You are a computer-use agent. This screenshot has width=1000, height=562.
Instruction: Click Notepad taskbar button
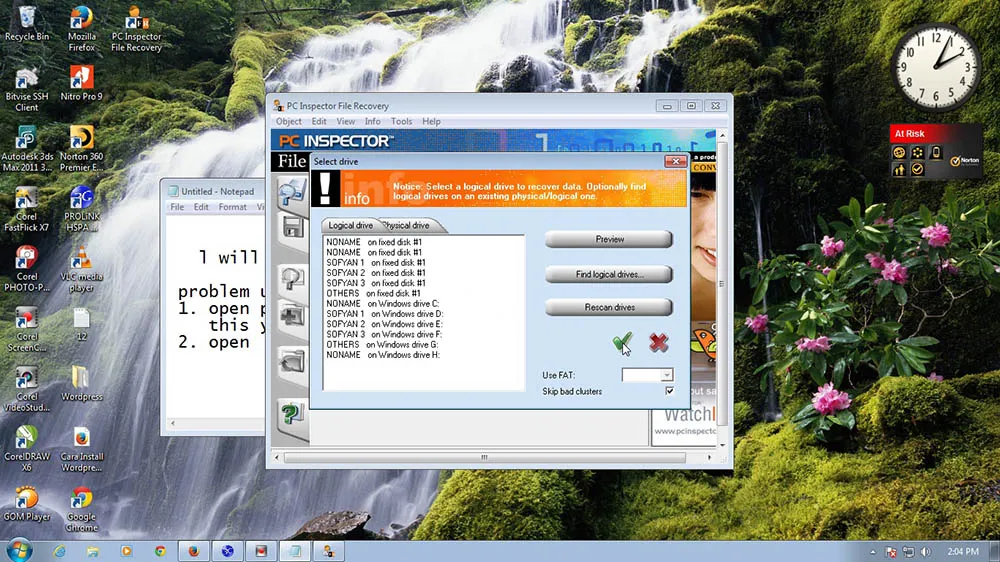coord(295,551)
